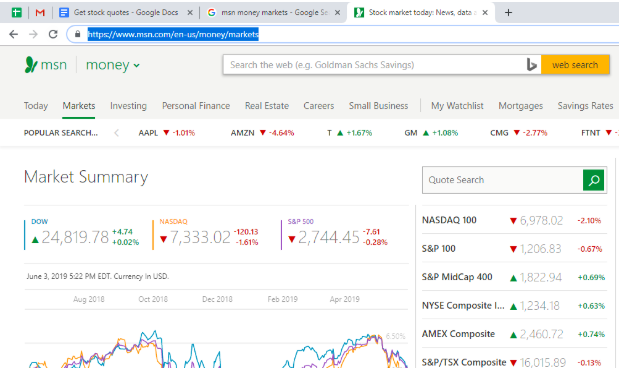Viewport: 619px width, 368px height.
Task: View site security lock info
Action: click(78, 34)
